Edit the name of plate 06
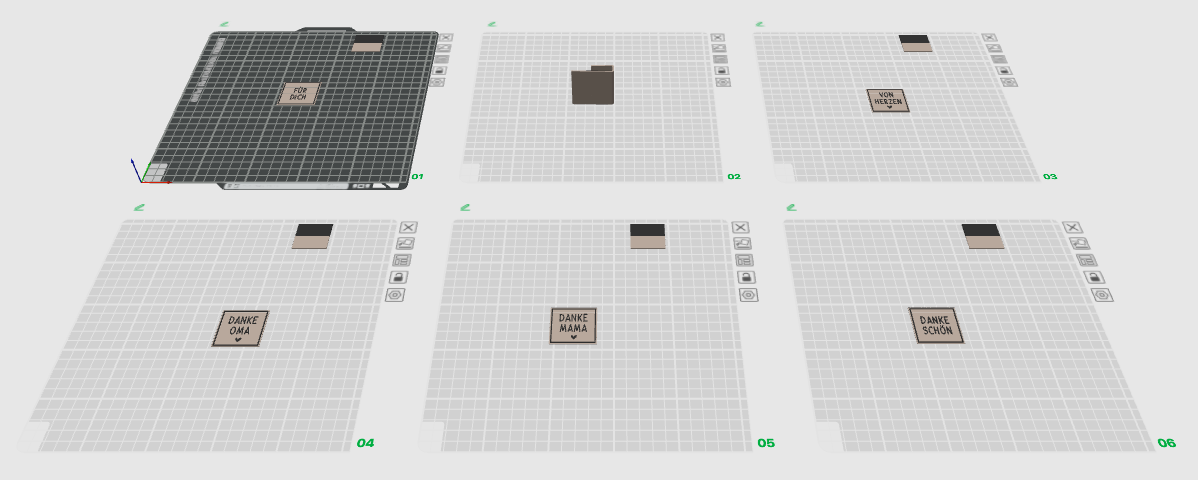This screenshot has width=1198, height=480. pyautogui.click(x=792, y=207)
